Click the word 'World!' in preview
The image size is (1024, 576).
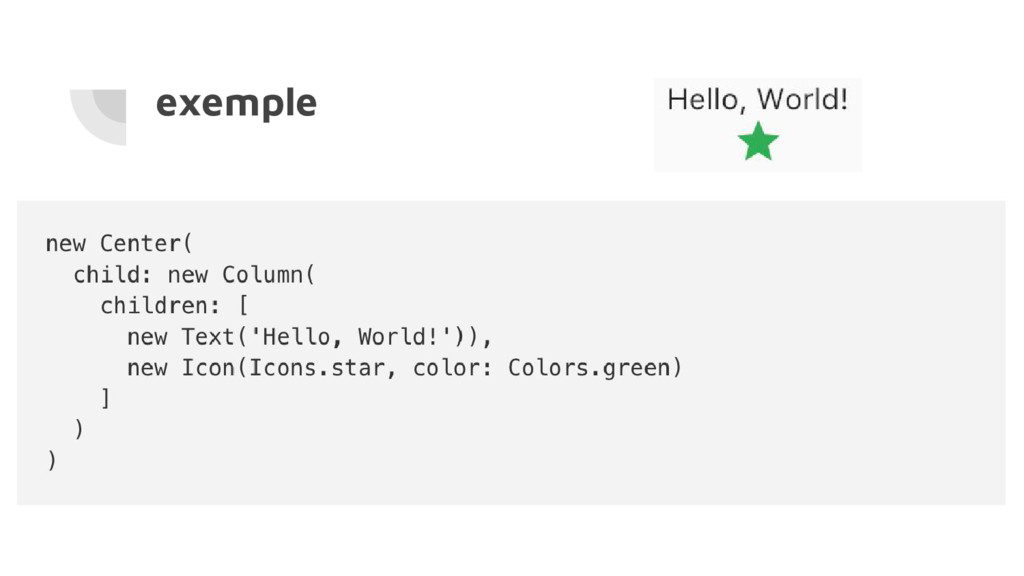[802, 100]
